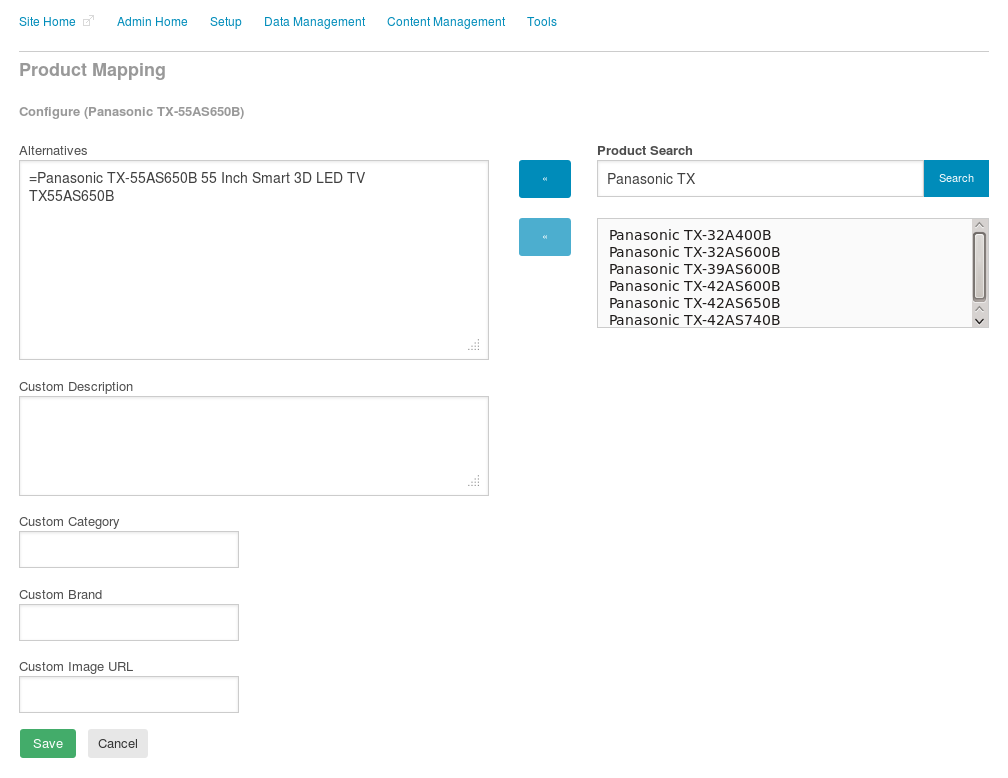Open the Tools menu
The width and height of the screenshot is (1008, 778).
pyautogui.click(x=542, y=22)
